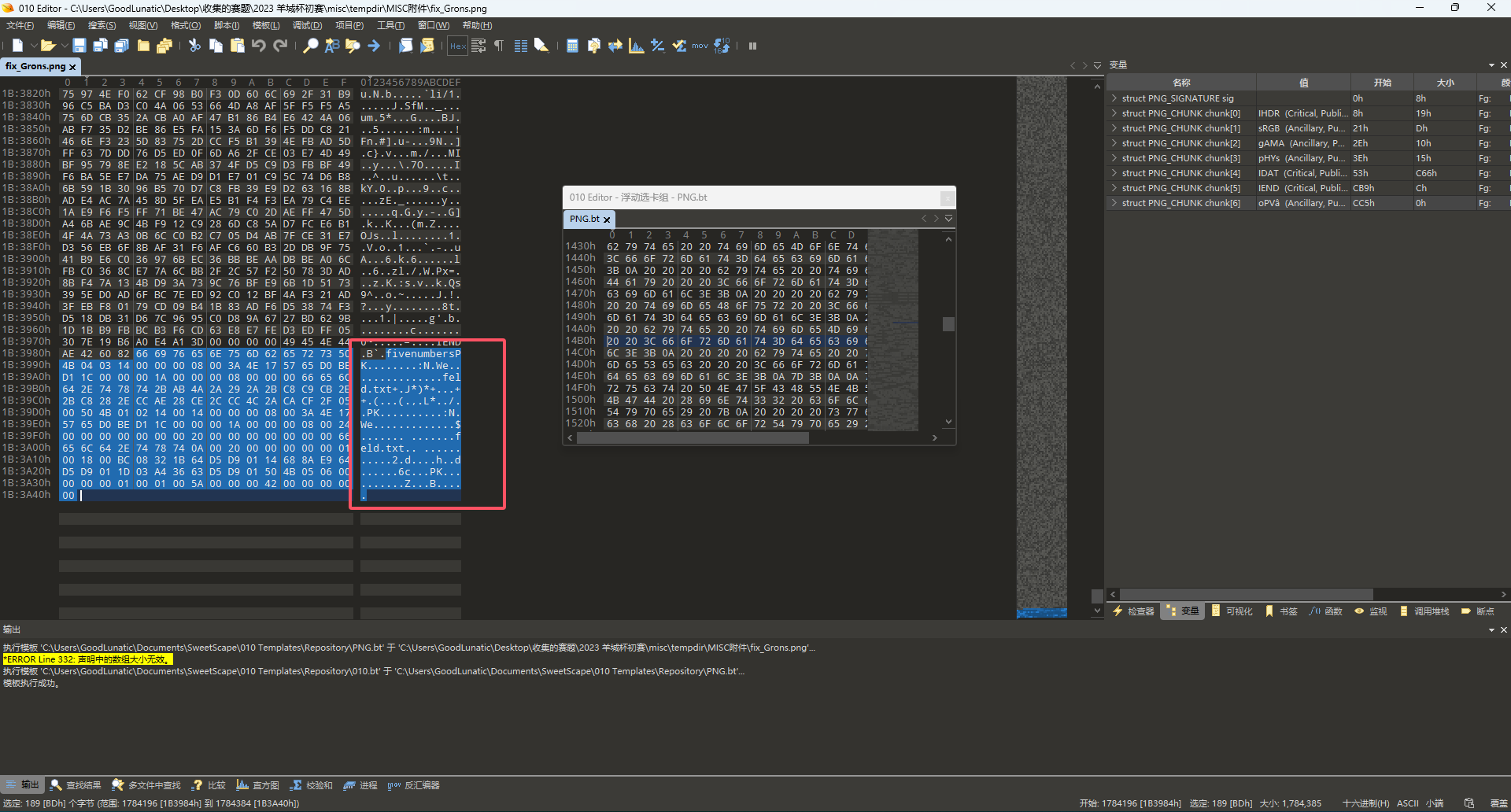Close the PNG.bt tab in floating window
Screen dimensions: 1511x812
pos(607,220)
